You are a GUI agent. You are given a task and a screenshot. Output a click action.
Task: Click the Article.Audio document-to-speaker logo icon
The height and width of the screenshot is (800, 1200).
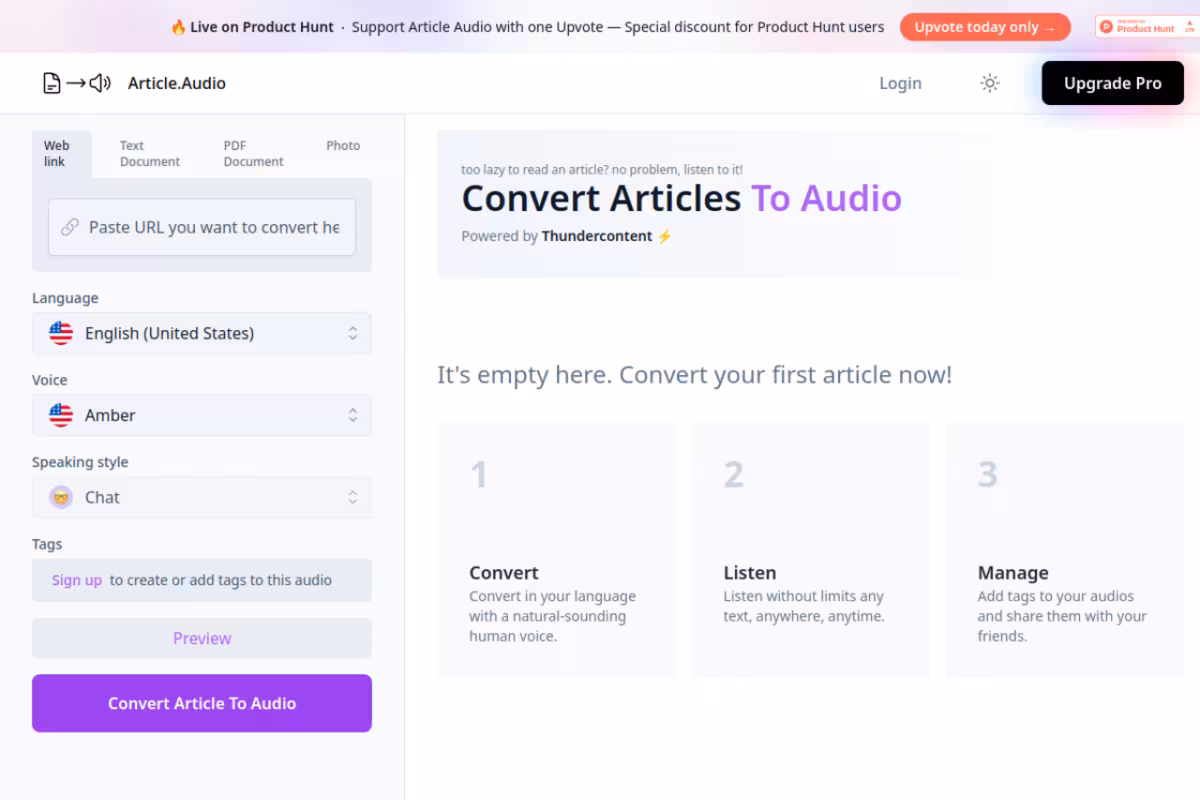pos(76,83)
